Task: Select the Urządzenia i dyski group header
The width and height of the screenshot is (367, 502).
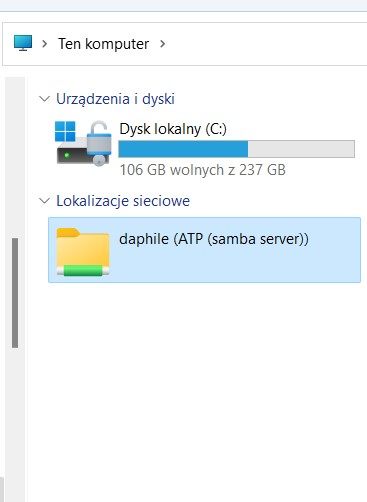Action: (115, 99)
